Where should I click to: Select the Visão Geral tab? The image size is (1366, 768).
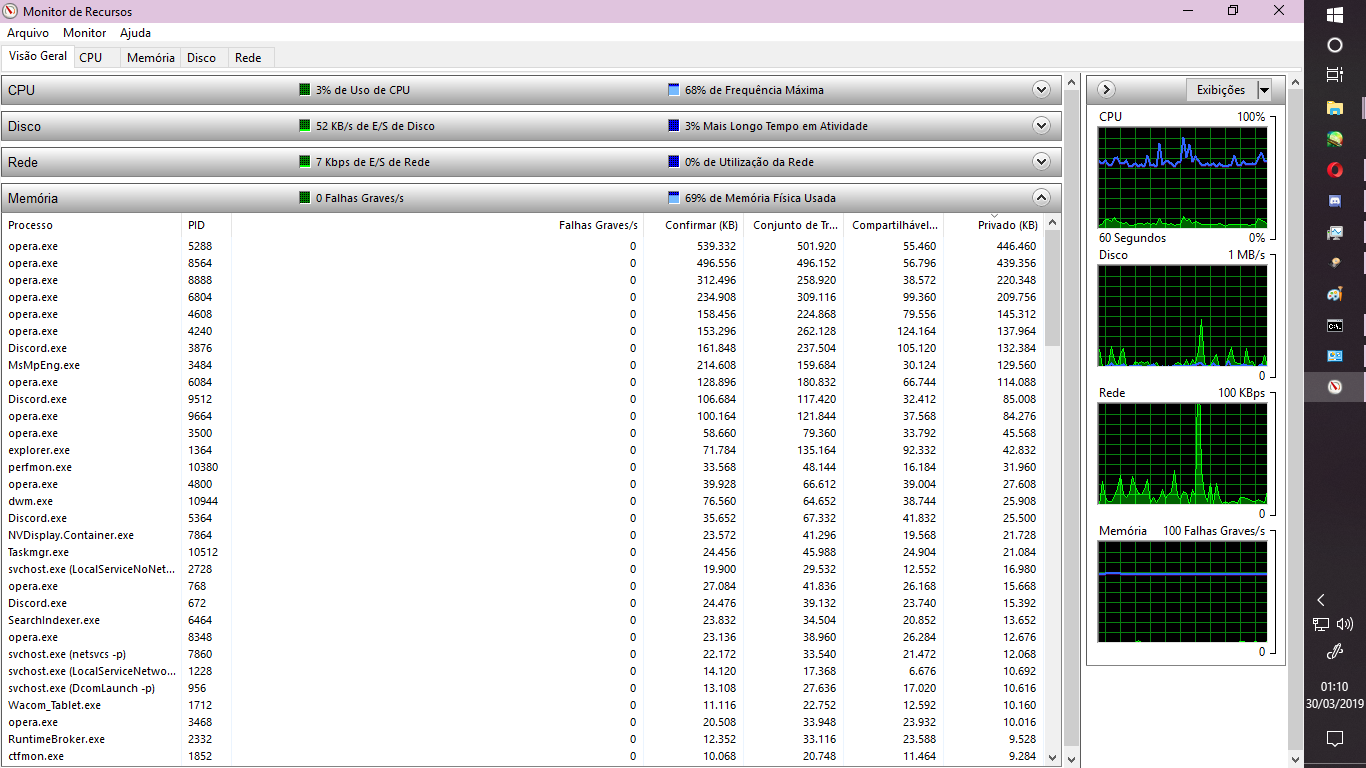coord(38,56)
